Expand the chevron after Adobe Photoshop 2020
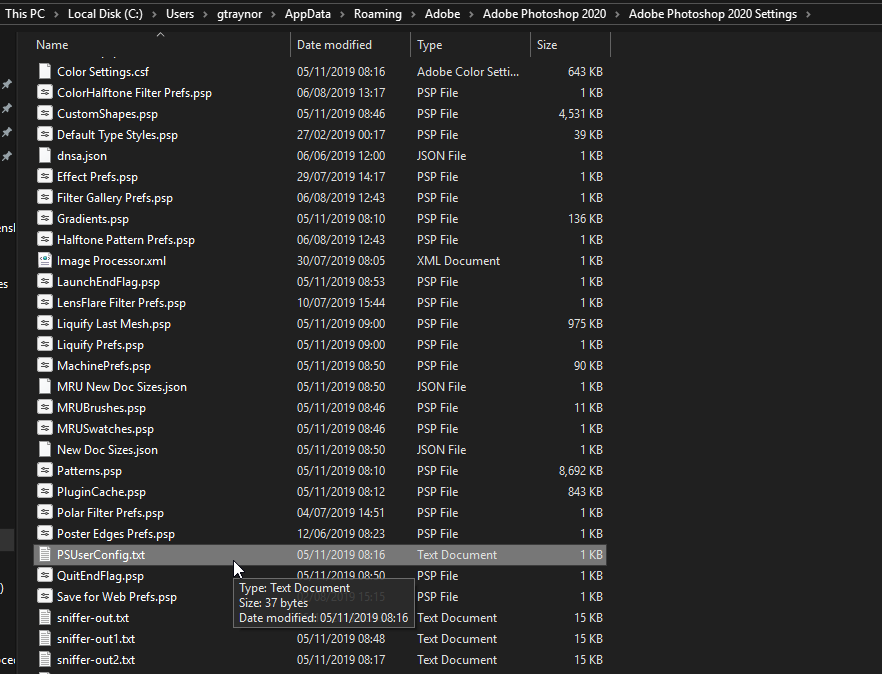 tap(618, 14)
